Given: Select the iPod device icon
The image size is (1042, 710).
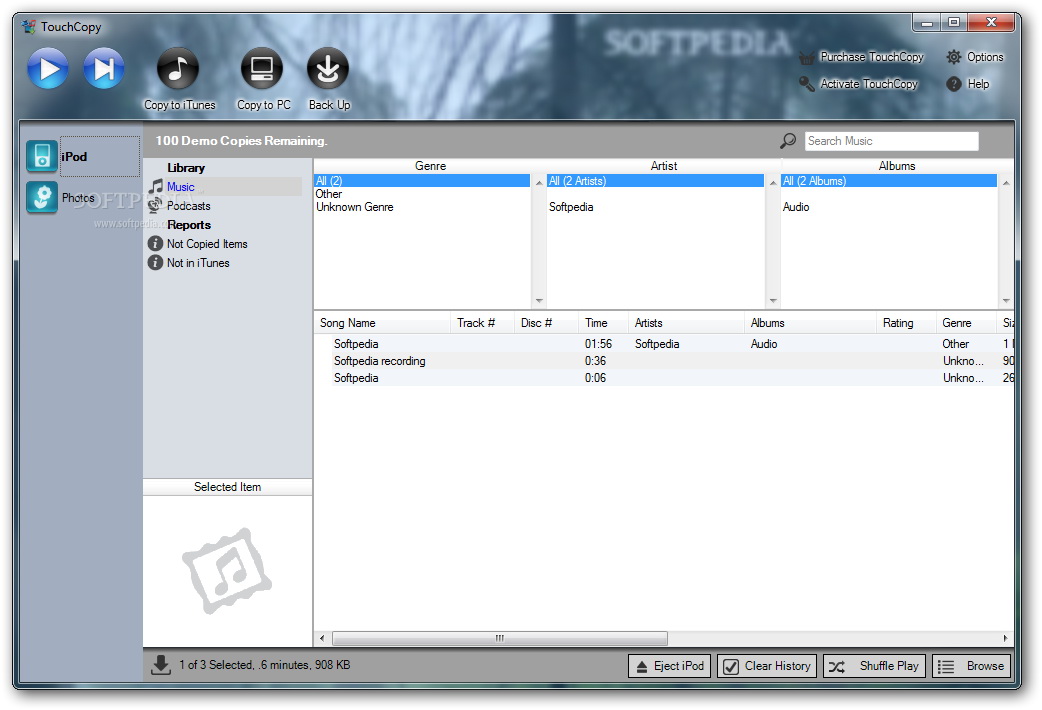Looking at the screenshot, I should tap(42, 156).
